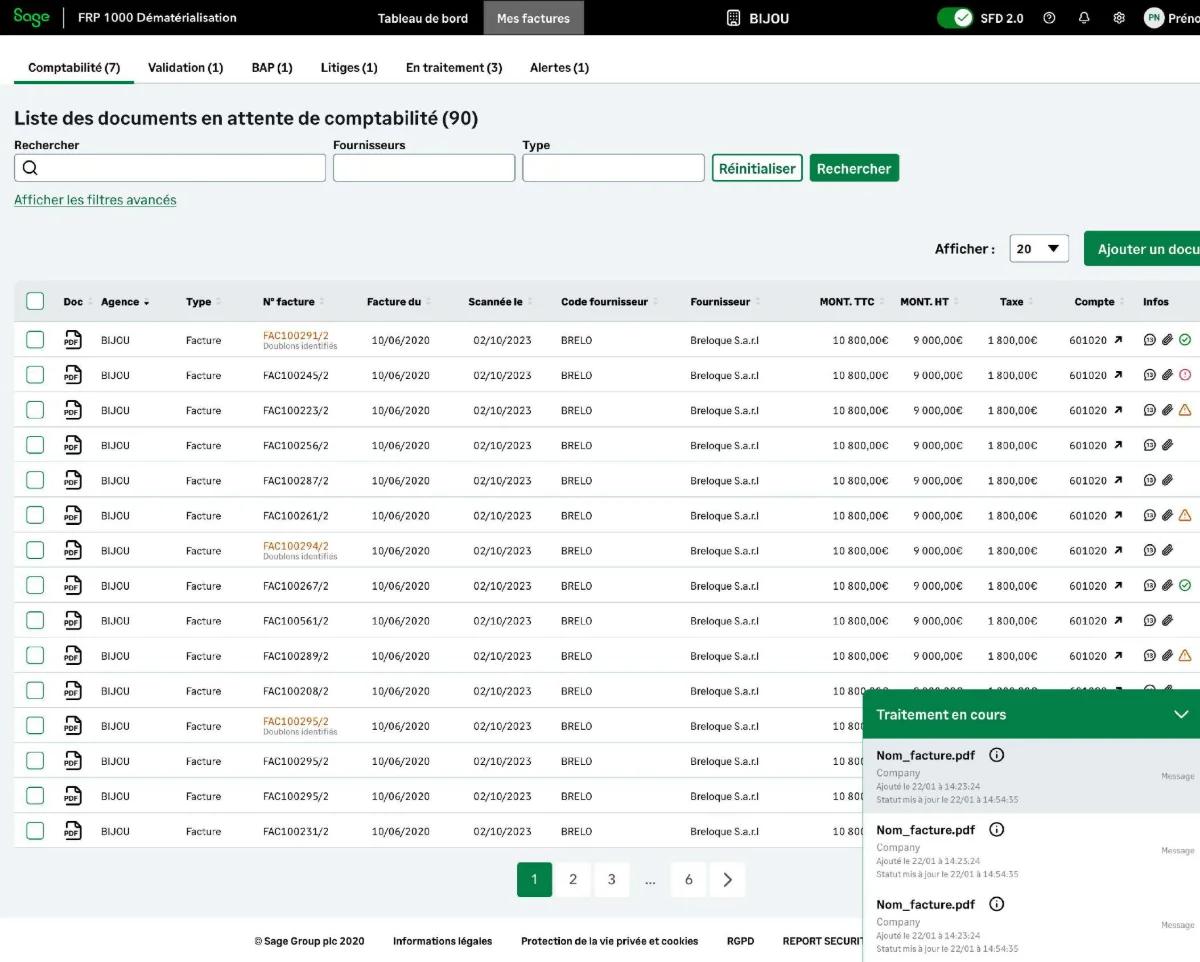Open the PDF icon of invoice FAC100245/2
This screenshot has height=962, width=1200.
(73, 375)
